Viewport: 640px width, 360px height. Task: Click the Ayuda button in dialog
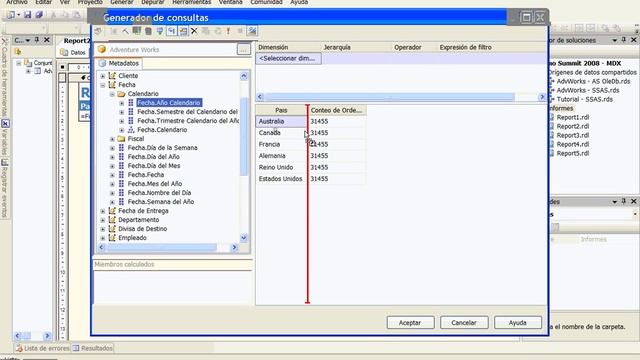(518, 322)
